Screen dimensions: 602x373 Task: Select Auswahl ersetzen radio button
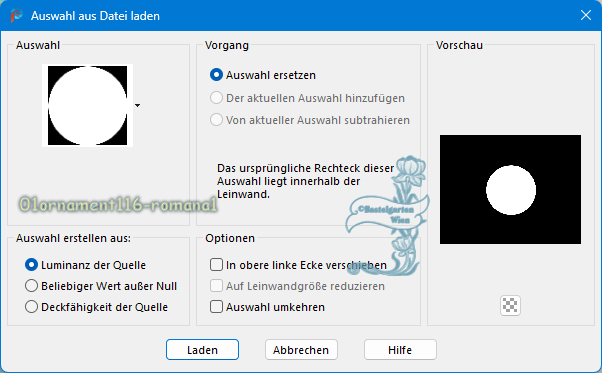click(x=217, y=75)
